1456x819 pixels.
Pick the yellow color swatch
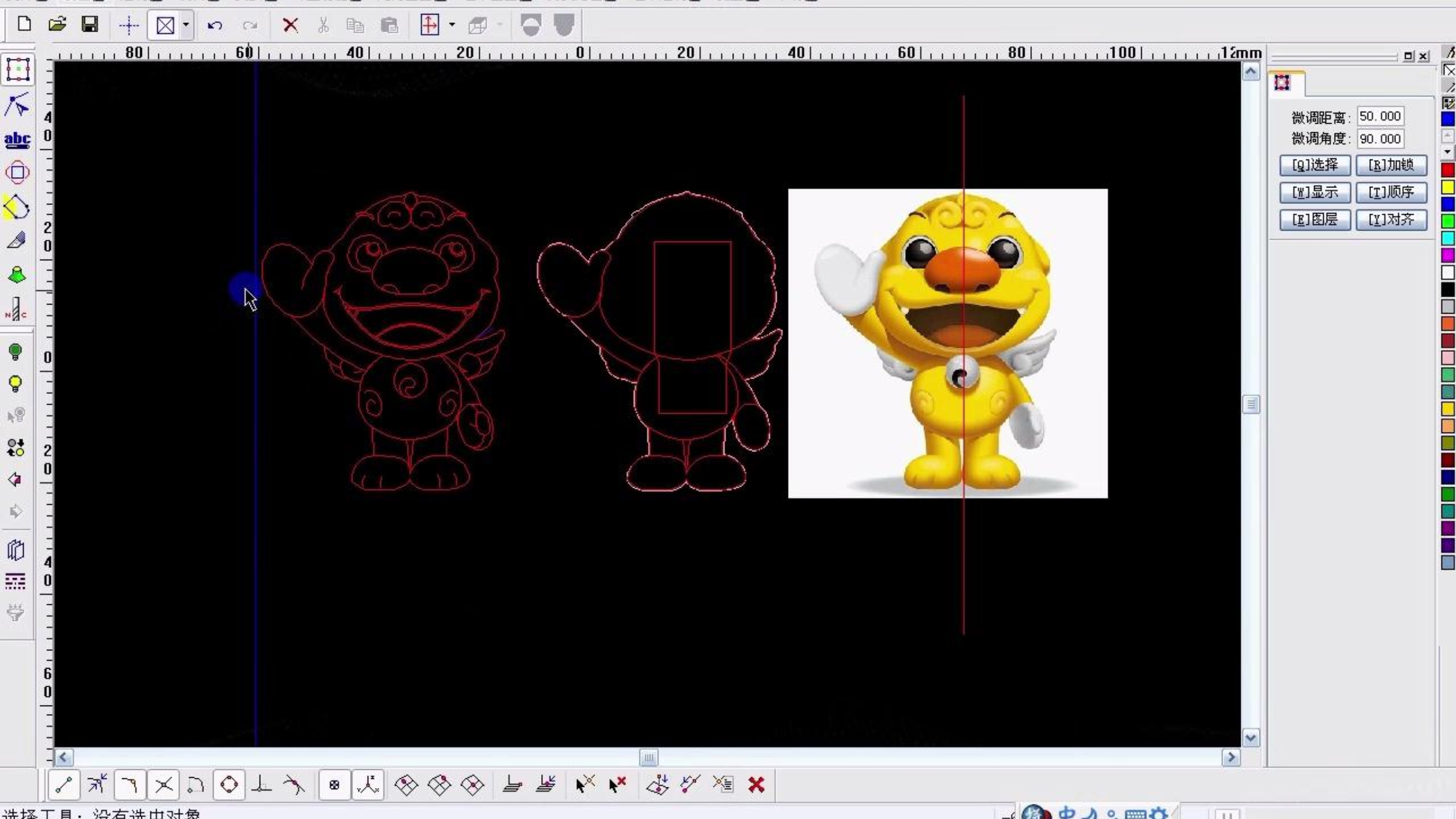point(1448,187)
